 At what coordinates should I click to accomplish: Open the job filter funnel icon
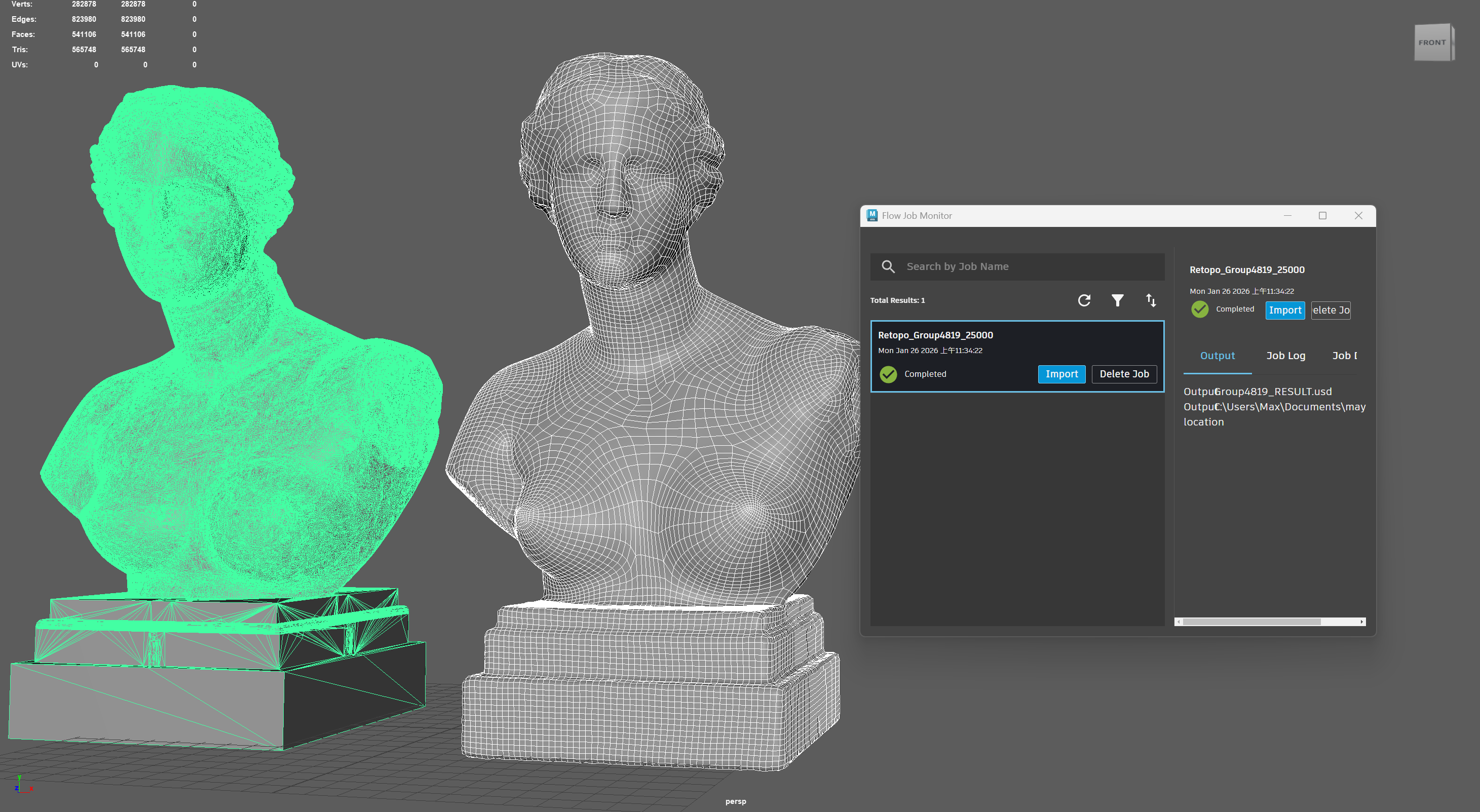pos(1117,300)
